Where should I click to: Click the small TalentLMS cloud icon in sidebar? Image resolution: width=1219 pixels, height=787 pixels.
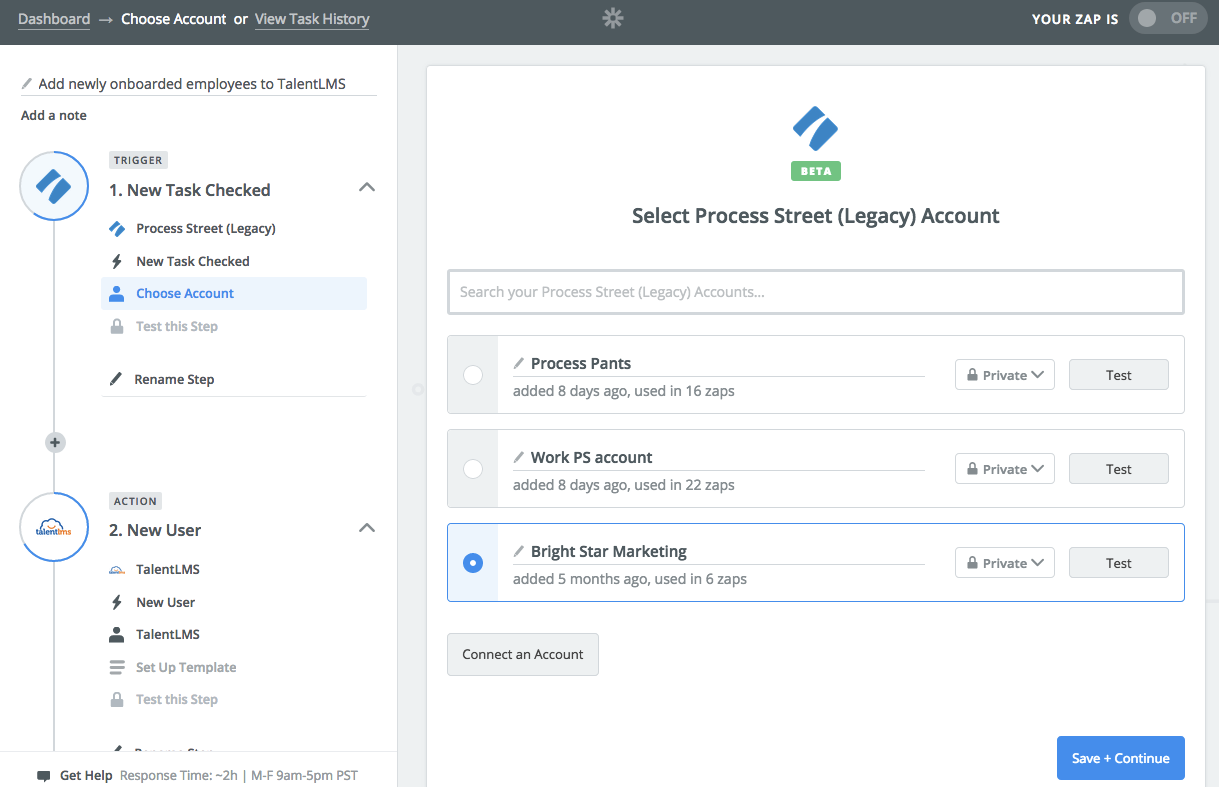click(x=117, y=570)
